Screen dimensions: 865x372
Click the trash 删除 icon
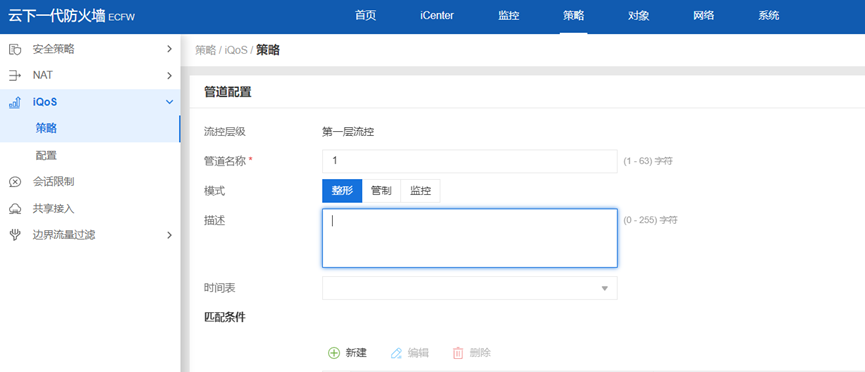coord(458,353)
